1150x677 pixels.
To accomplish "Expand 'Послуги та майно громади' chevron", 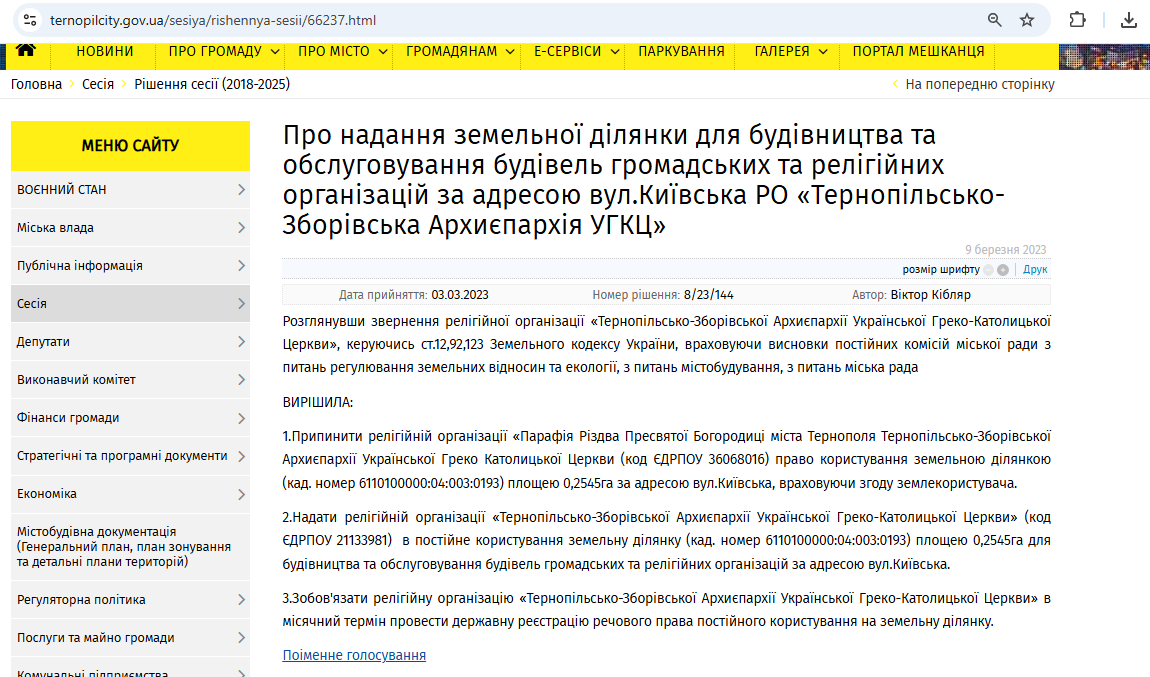I will coord(241,638).
